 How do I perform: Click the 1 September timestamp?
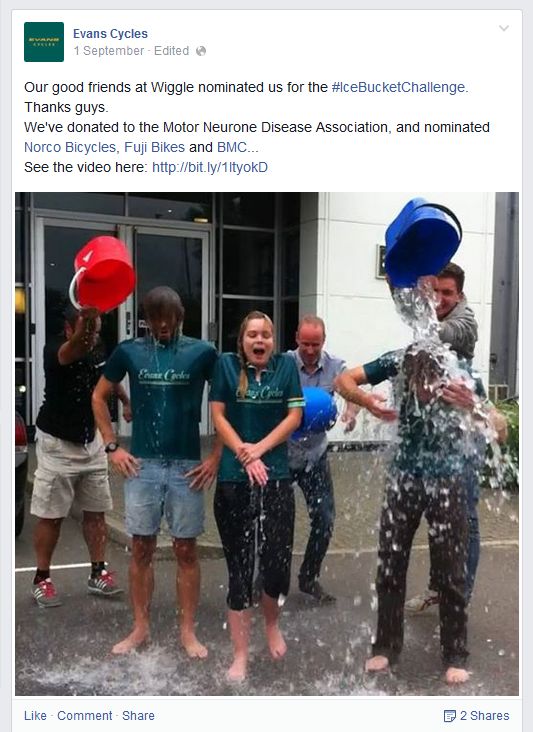pyautogui.click(x=109, y=51)
